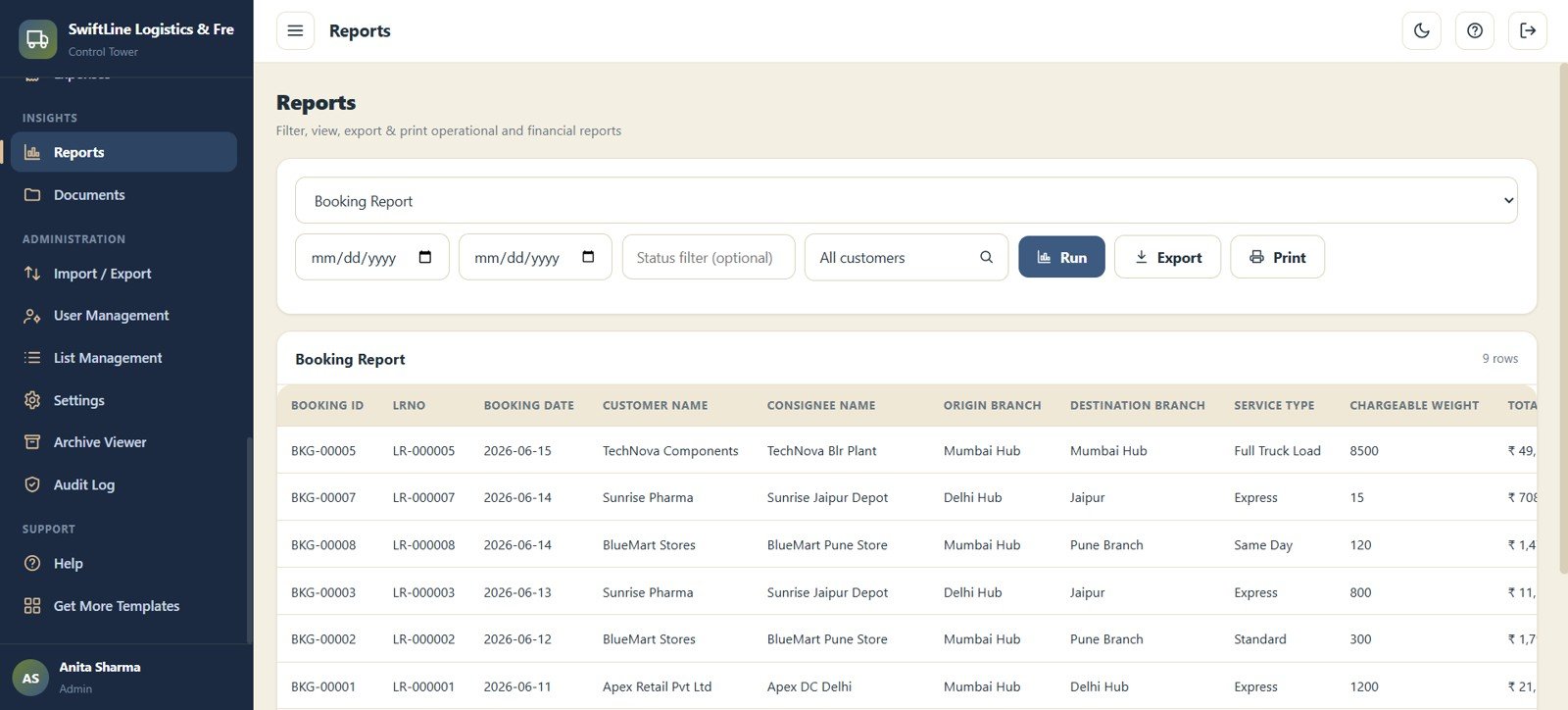Click BKG-00008 booking ID
Viewport: 1568px width, 710px height.
coord(323,545)
